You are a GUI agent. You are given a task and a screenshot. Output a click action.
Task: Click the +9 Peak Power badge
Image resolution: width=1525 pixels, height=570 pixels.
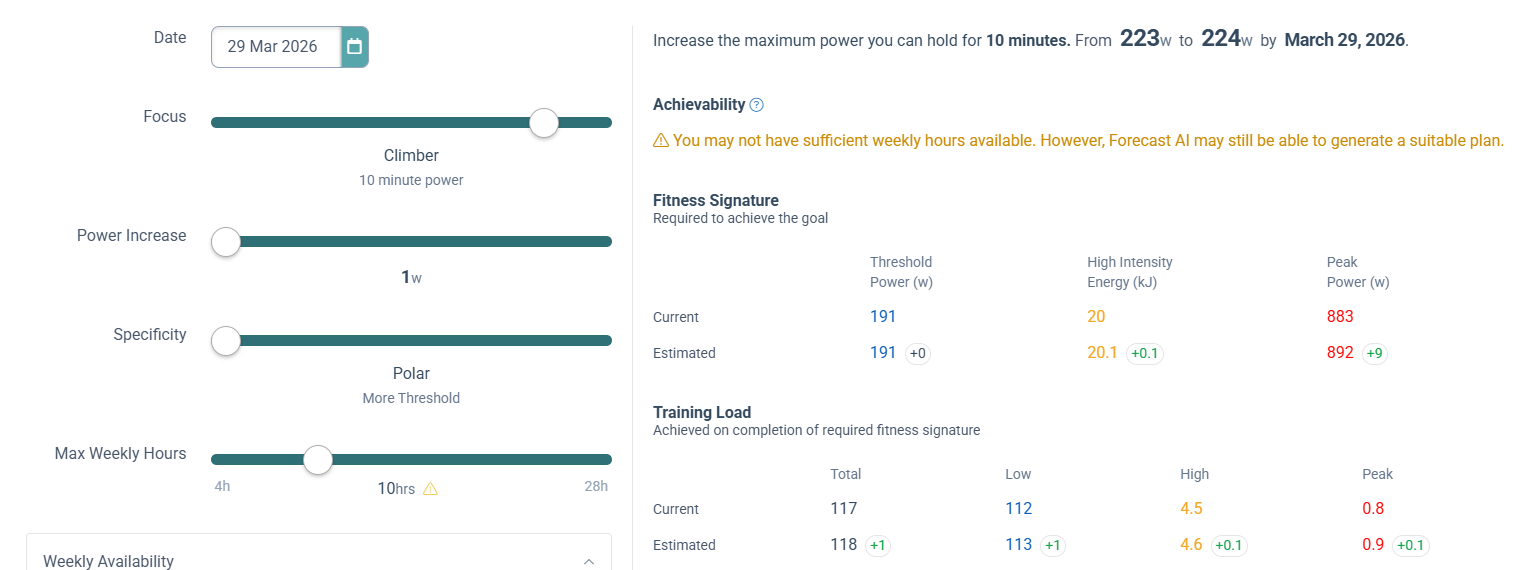tap(1375, 353)
